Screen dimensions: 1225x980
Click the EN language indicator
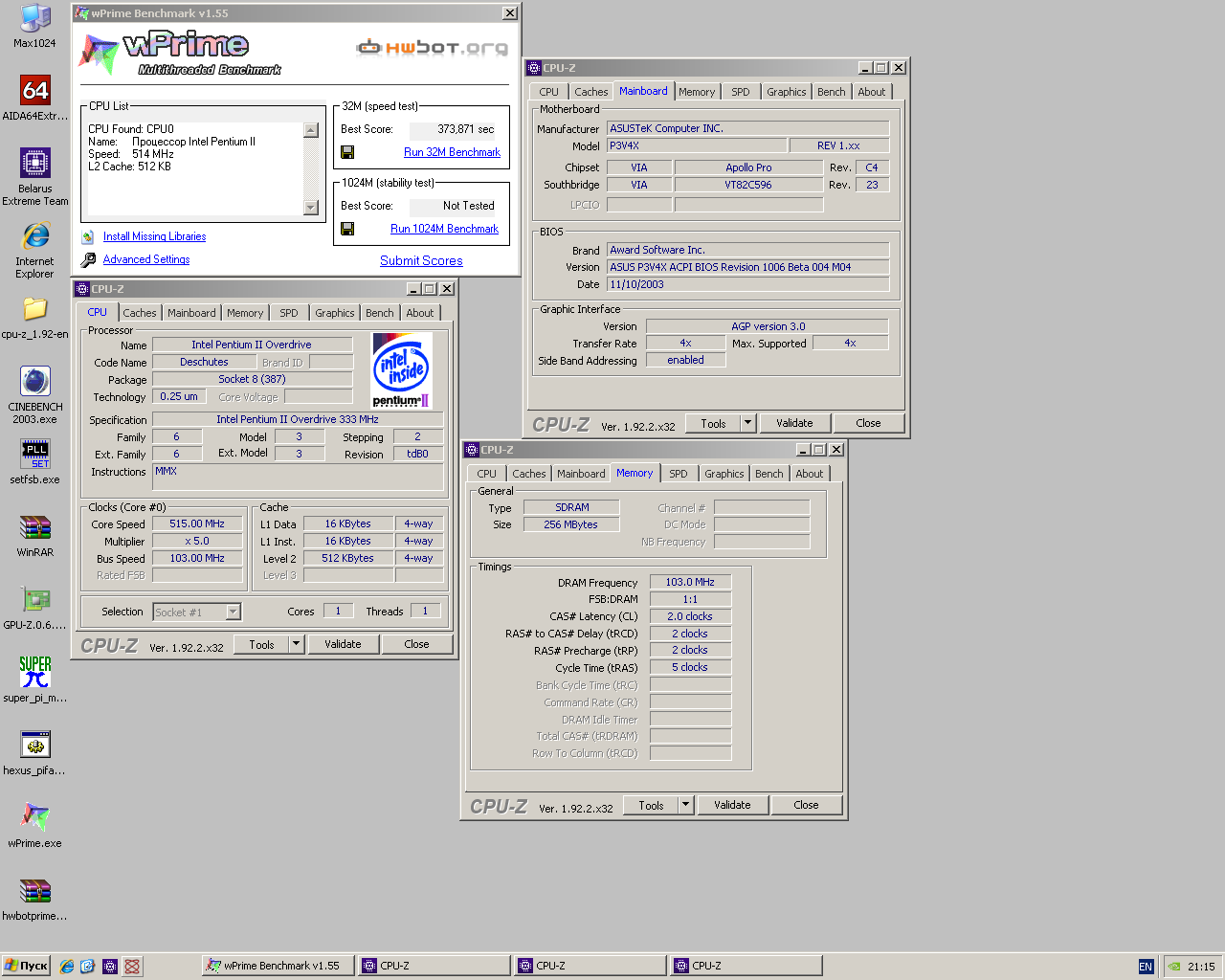click(x=1146, y=967)
